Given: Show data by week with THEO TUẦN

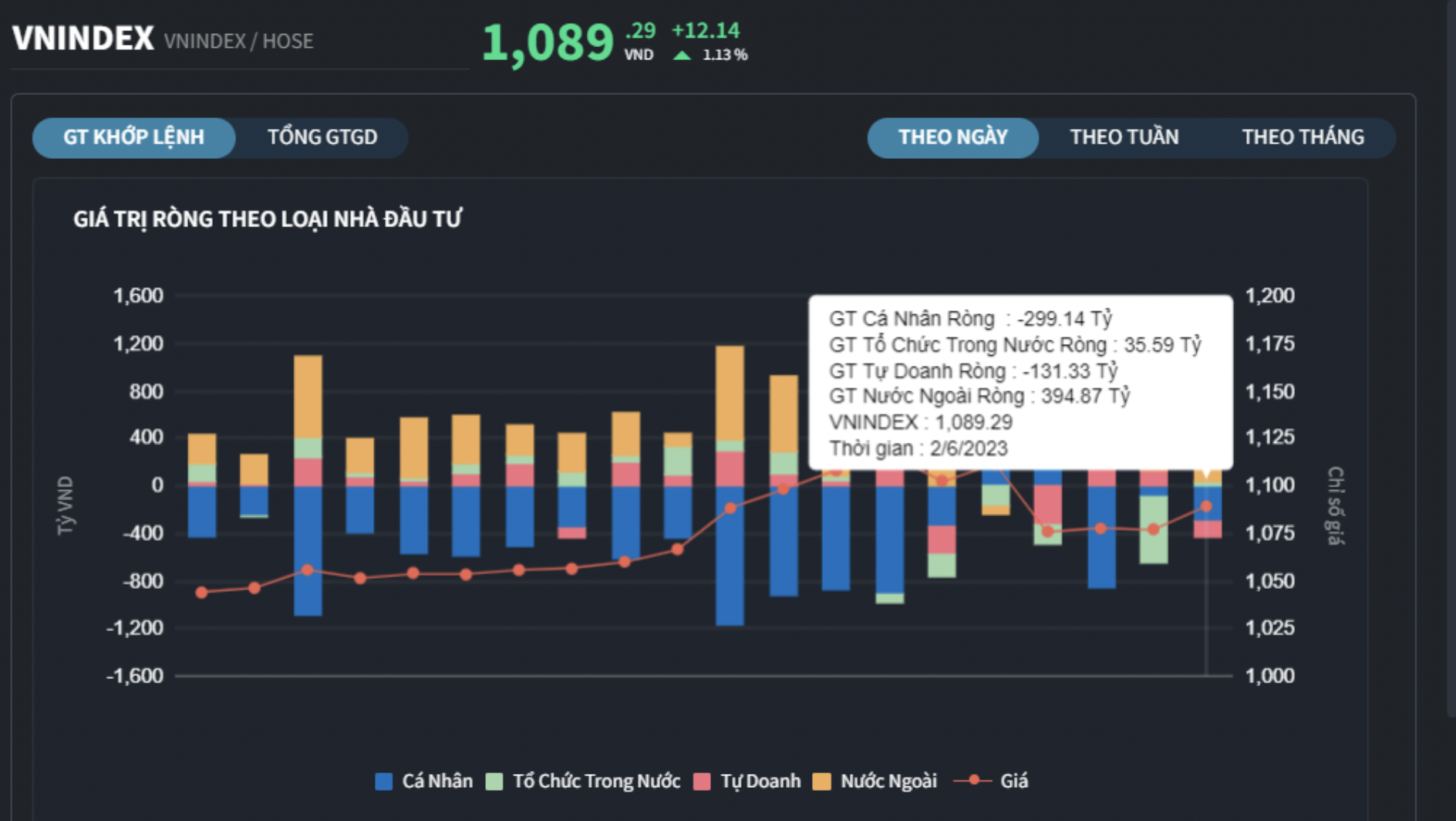Looking at the screenshot, I should pos(1124,137).
